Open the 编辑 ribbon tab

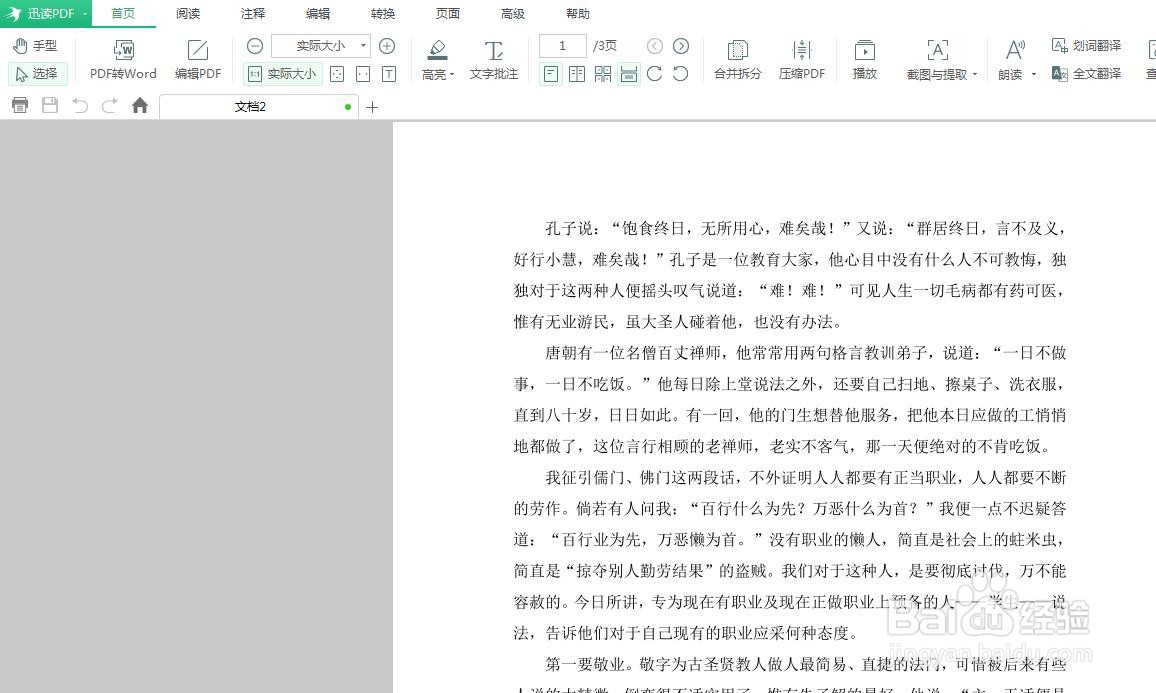click(318, 14)
